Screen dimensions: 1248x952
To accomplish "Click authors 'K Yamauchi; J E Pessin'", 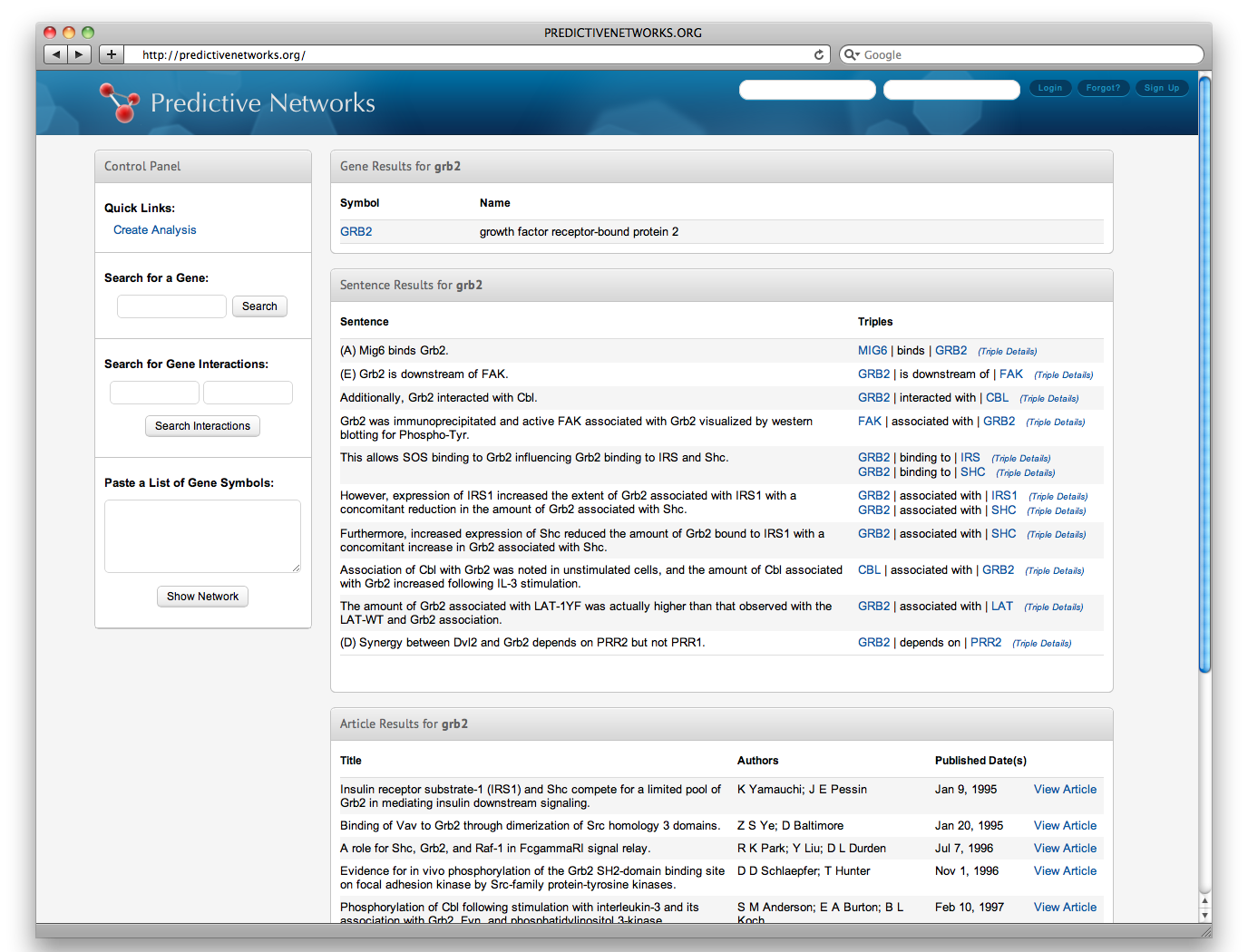I will coord(802,790).
